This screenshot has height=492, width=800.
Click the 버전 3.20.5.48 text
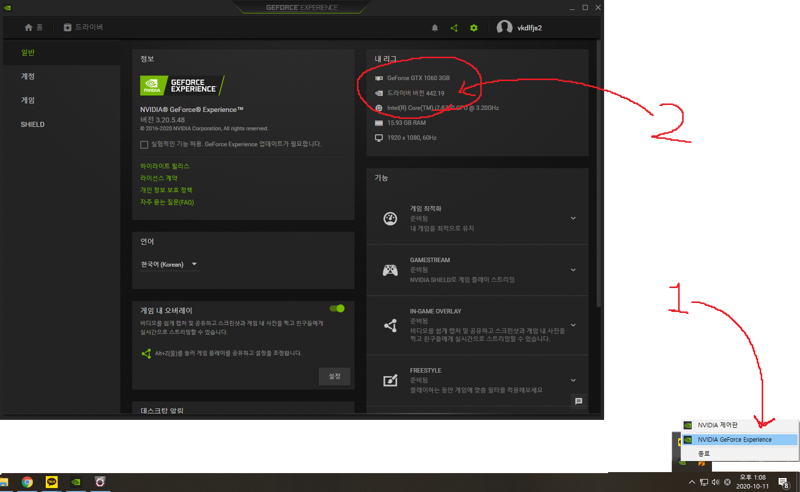[x=162, y=120]
